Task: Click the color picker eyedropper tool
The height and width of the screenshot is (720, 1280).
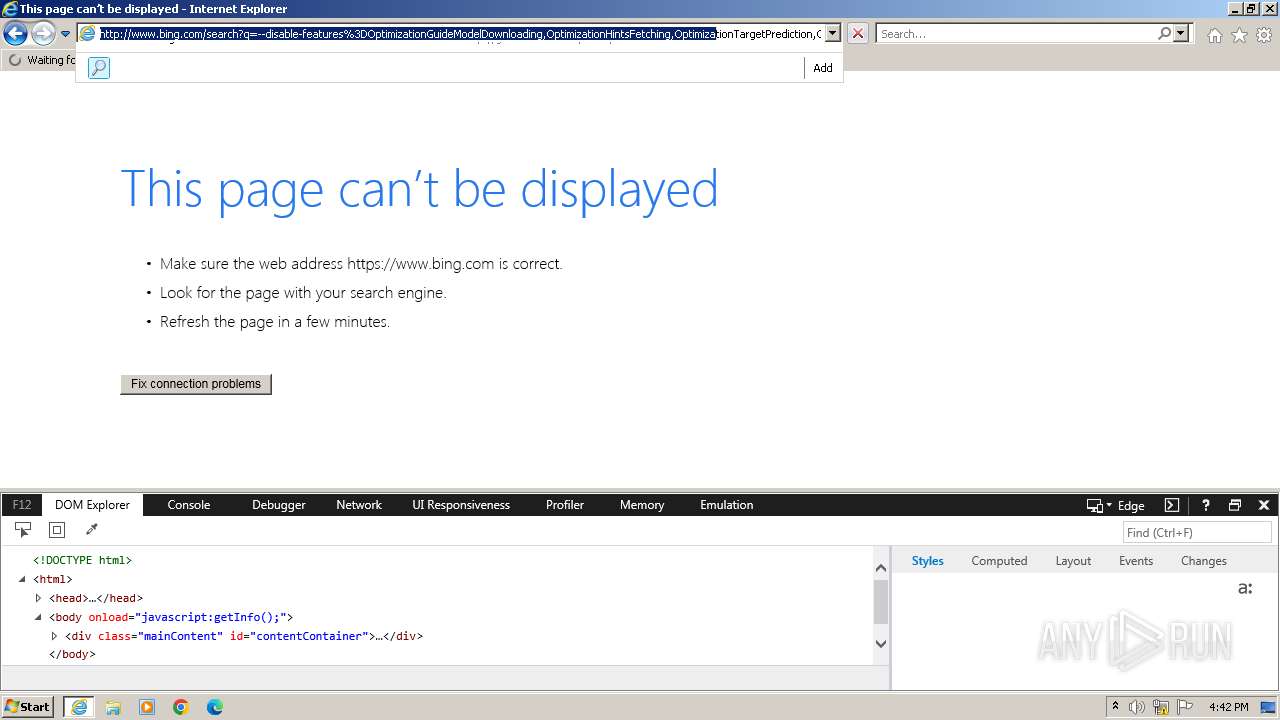Action: click(92, 530)
